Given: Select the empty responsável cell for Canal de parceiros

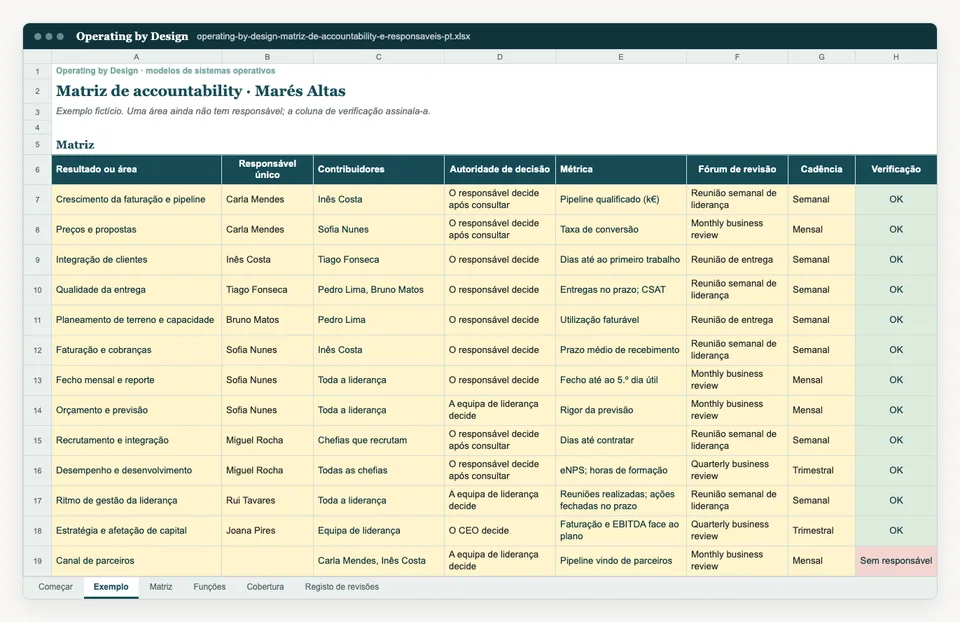Looking at the screenshot, I should click(x=268, y=561).
